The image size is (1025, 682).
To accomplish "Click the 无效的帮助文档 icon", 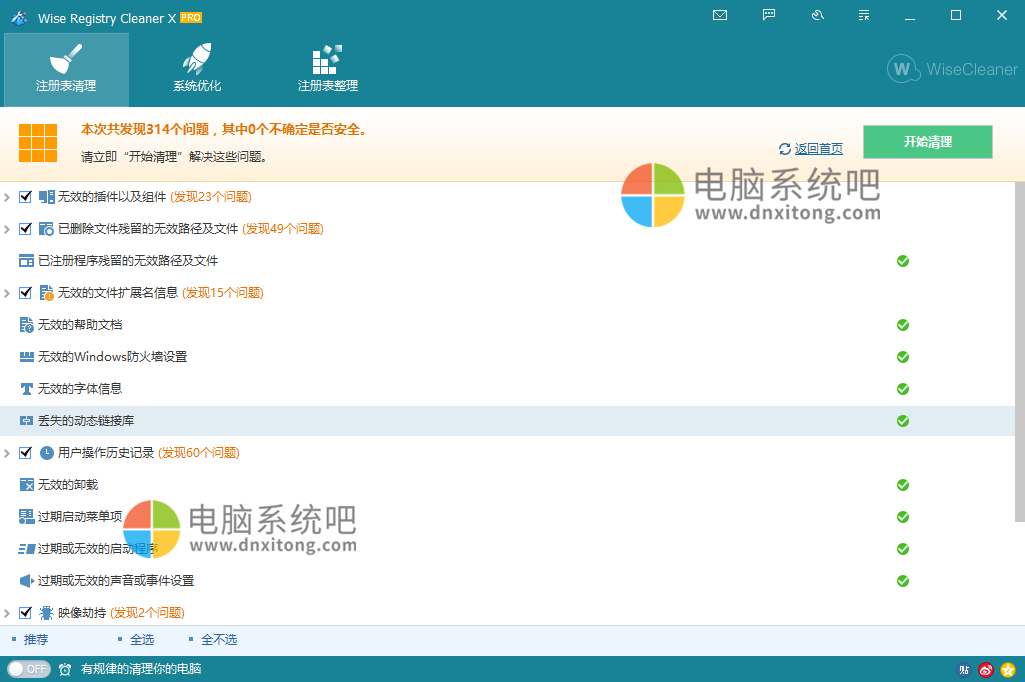I will point(26,325).
